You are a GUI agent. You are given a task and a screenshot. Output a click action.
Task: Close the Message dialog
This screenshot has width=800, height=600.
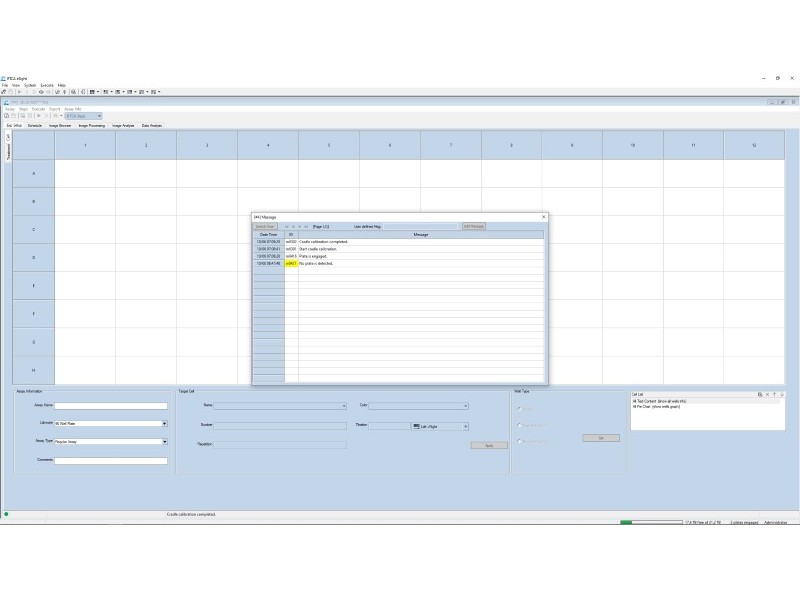point(543,217)
